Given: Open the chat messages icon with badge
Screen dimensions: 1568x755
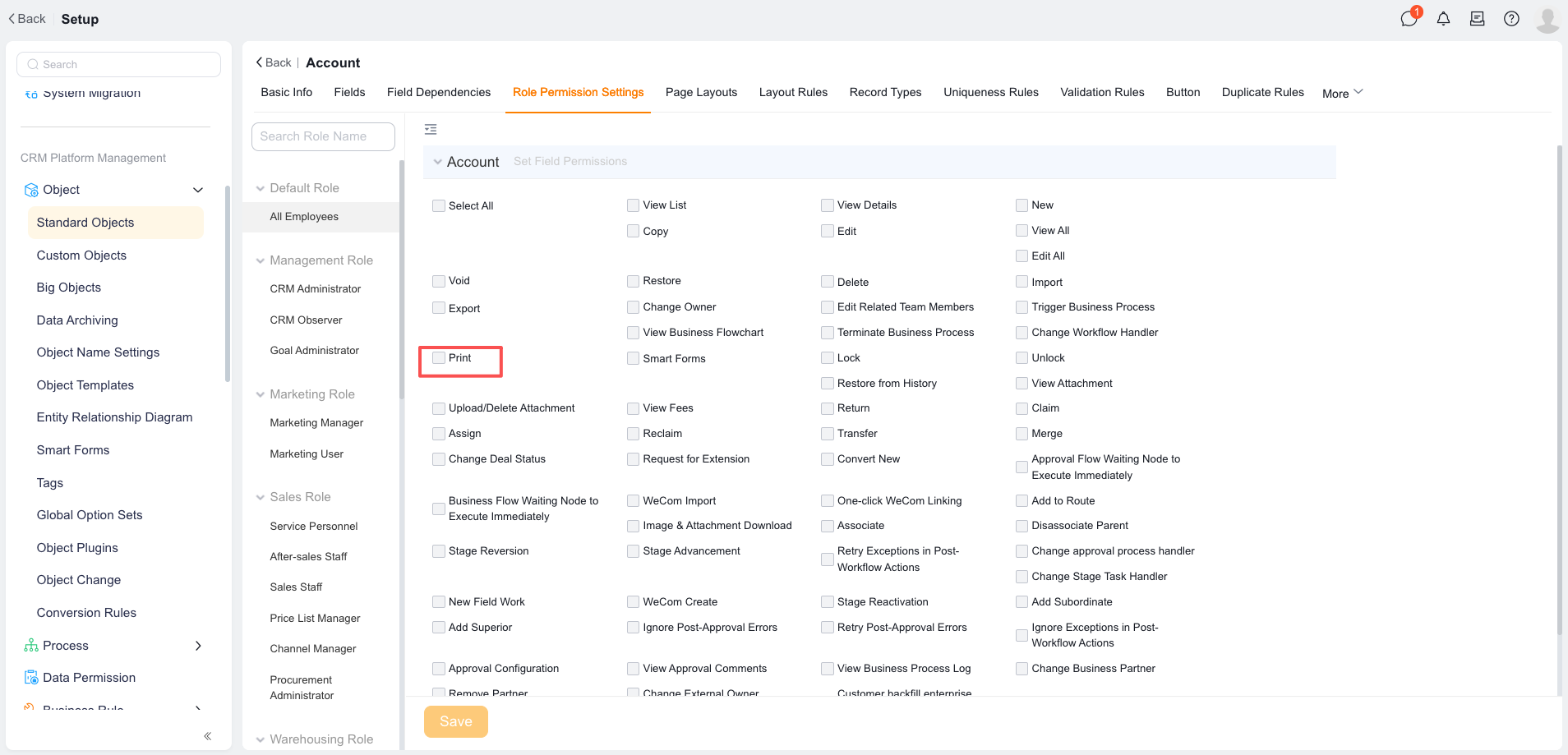Looking at the screenshot, I should pos(1409,18).
